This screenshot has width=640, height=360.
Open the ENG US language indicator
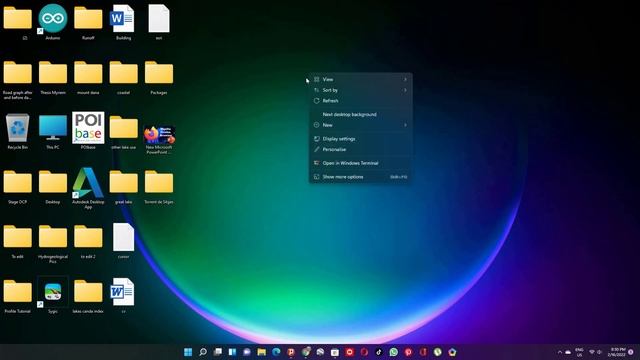pyautogui.click(x=579, y=352)
